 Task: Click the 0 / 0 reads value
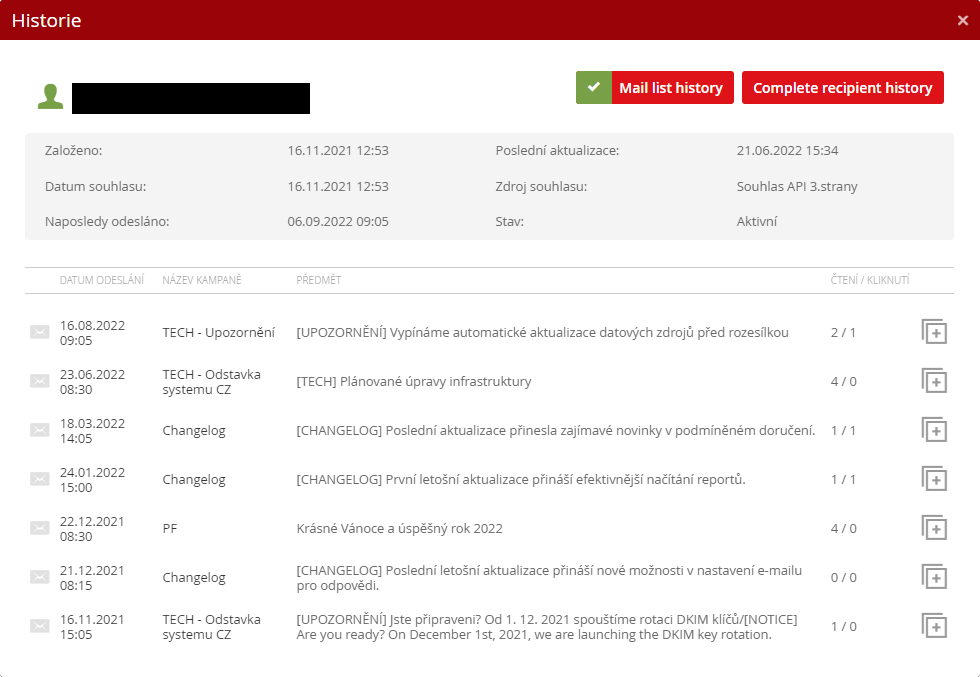point(843,578)
